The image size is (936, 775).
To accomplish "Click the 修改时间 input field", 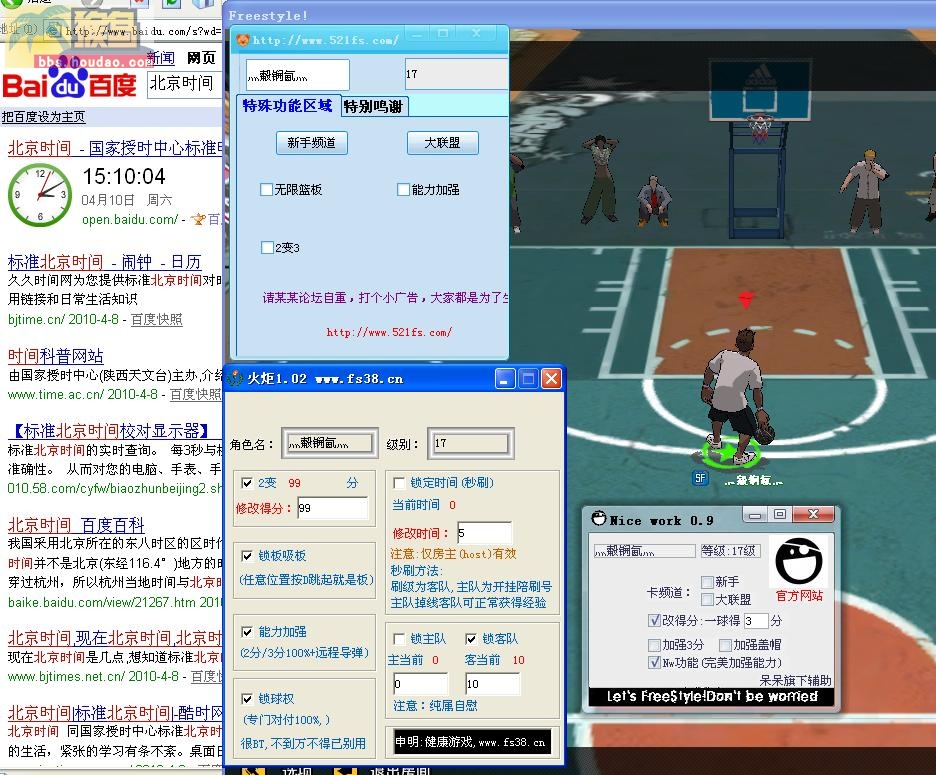I will pos(484,533).
